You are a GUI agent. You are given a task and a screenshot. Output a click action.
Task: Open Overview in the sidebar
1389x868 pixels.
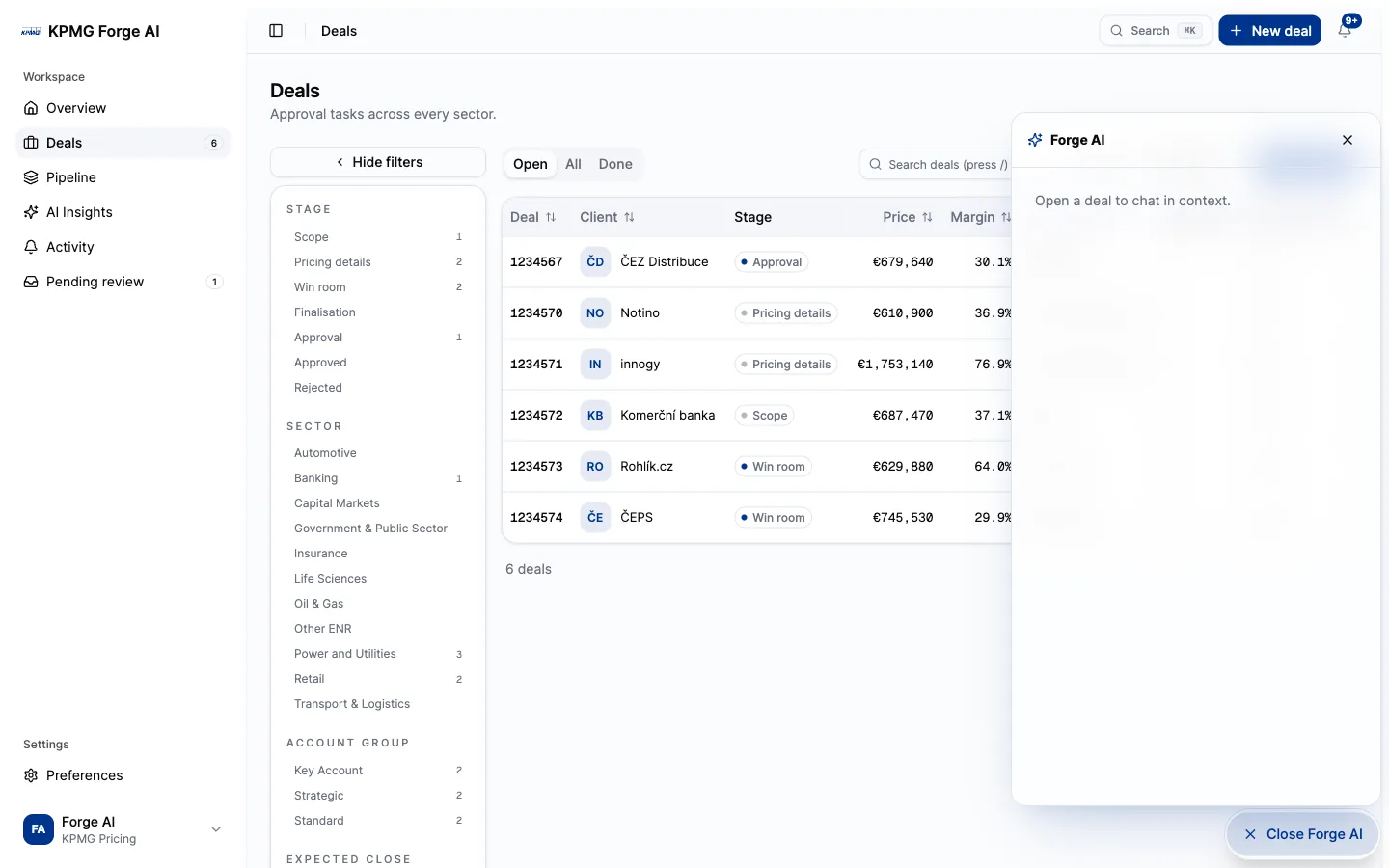pos(123,108)
